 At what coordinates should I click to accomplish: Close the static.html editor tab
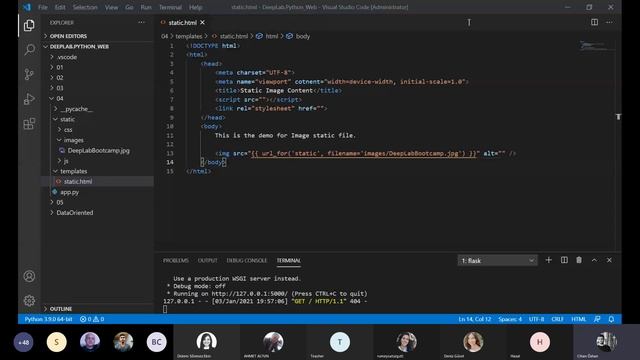pyautogui.click(x=202, y=22)
